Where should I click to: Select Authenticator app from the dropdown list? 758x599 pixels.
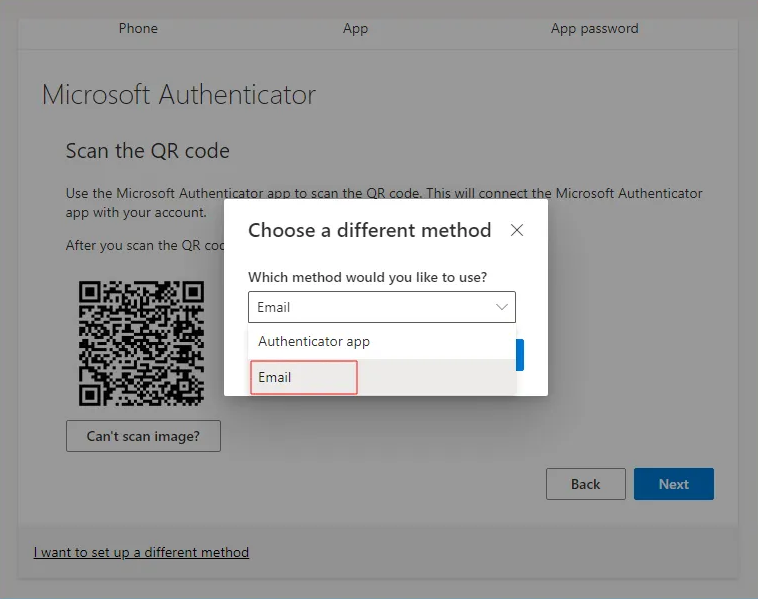coord(382,341)
